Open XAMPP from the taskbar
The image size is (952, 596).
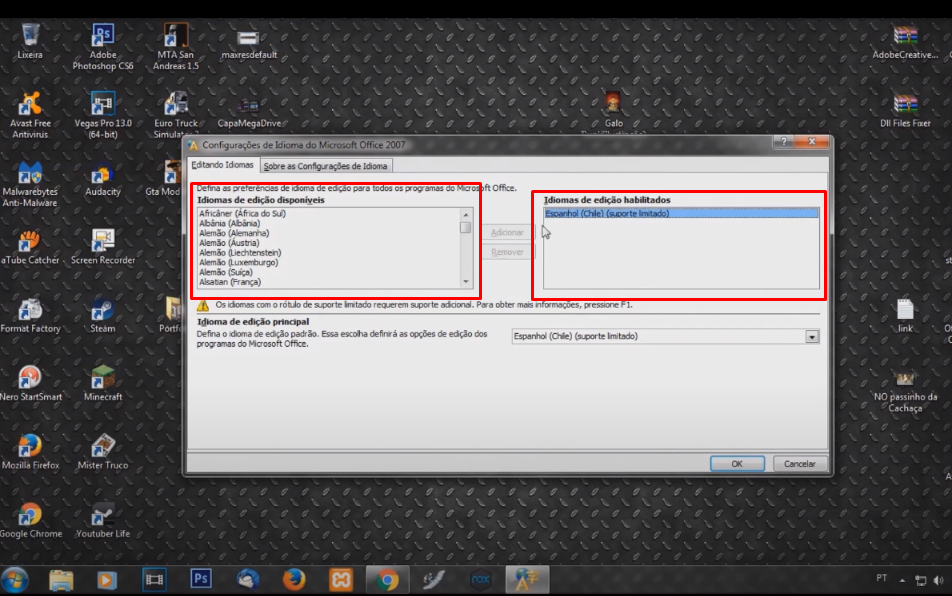341,580
